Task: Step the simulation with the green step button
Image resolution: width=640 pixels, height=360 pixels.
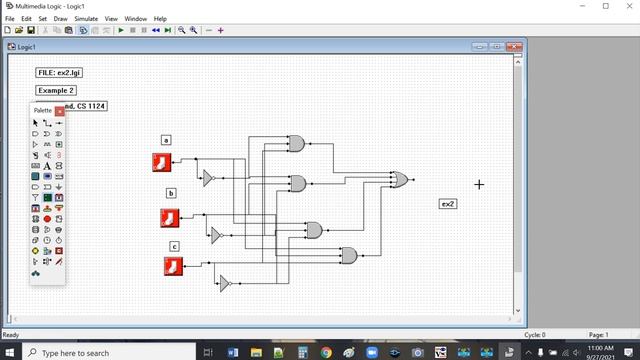Action: click(167, 30)
